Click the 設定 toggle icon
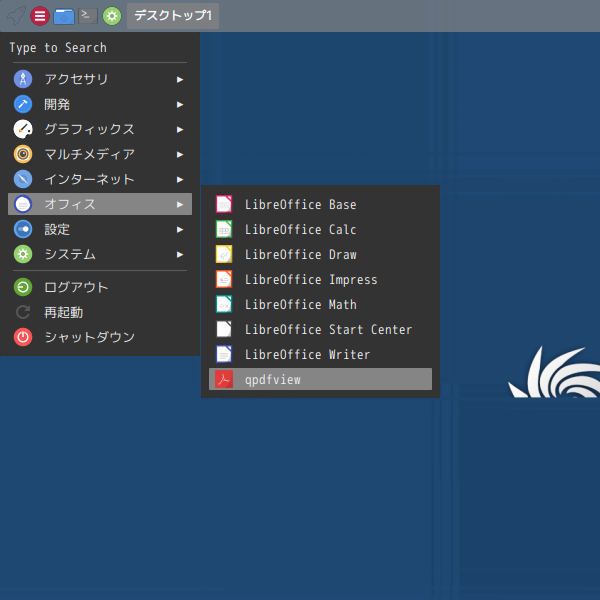The width and height of the screenshot is (600, 600). point(23,229)
